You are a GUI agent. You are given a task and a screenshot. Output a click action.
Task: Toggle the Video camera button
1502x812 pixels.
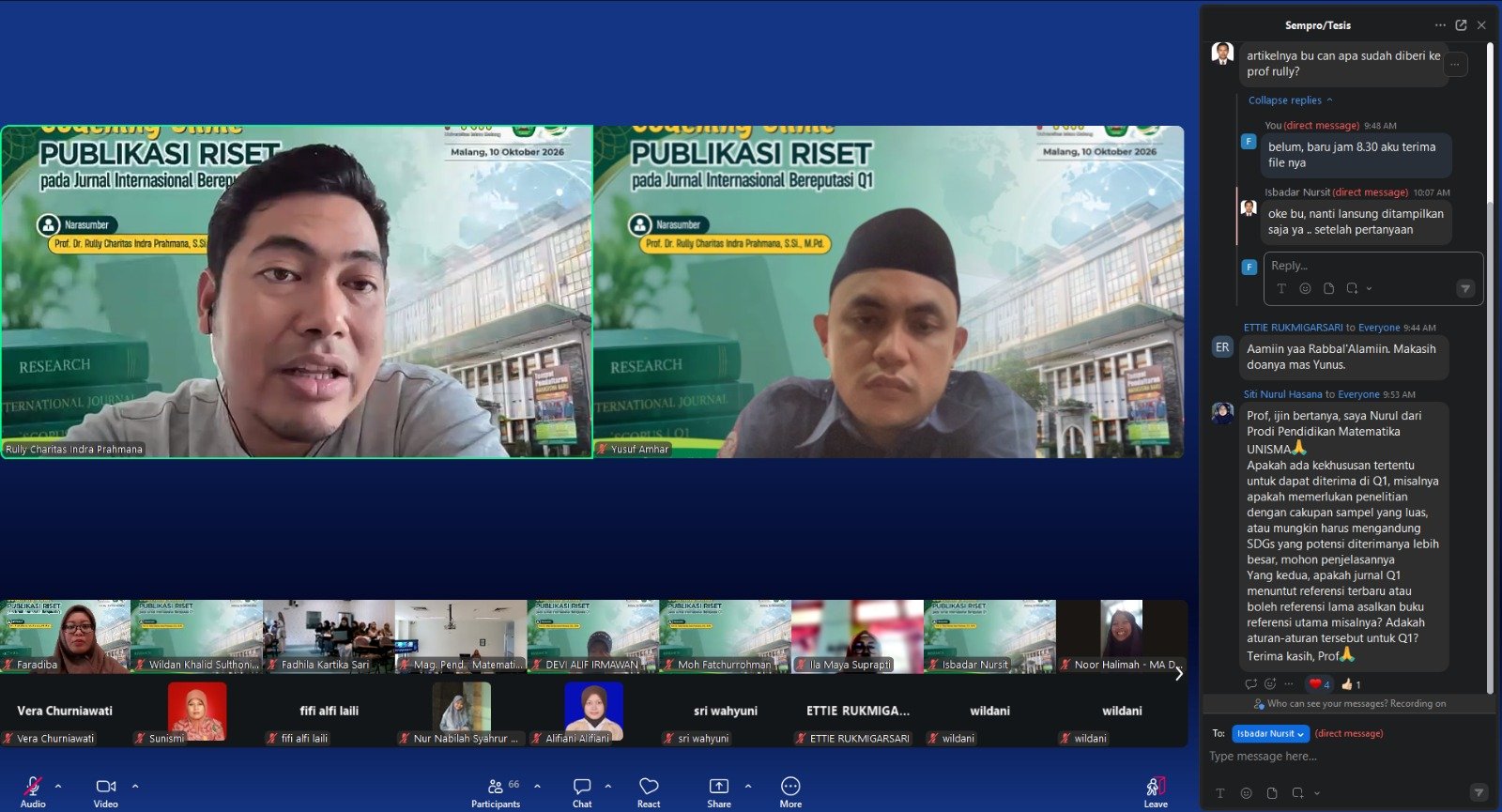pos(106,791)
